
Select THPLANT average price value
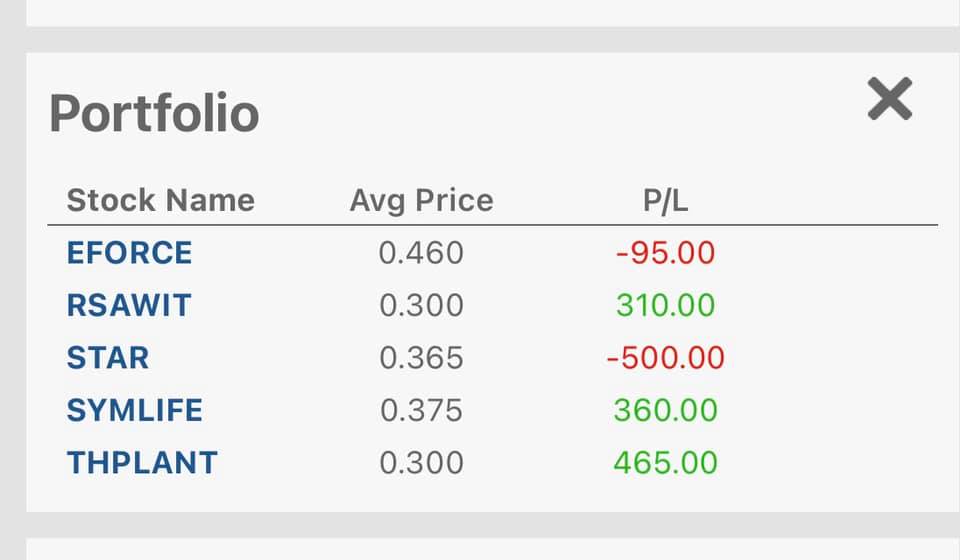(x=421, y=463)
